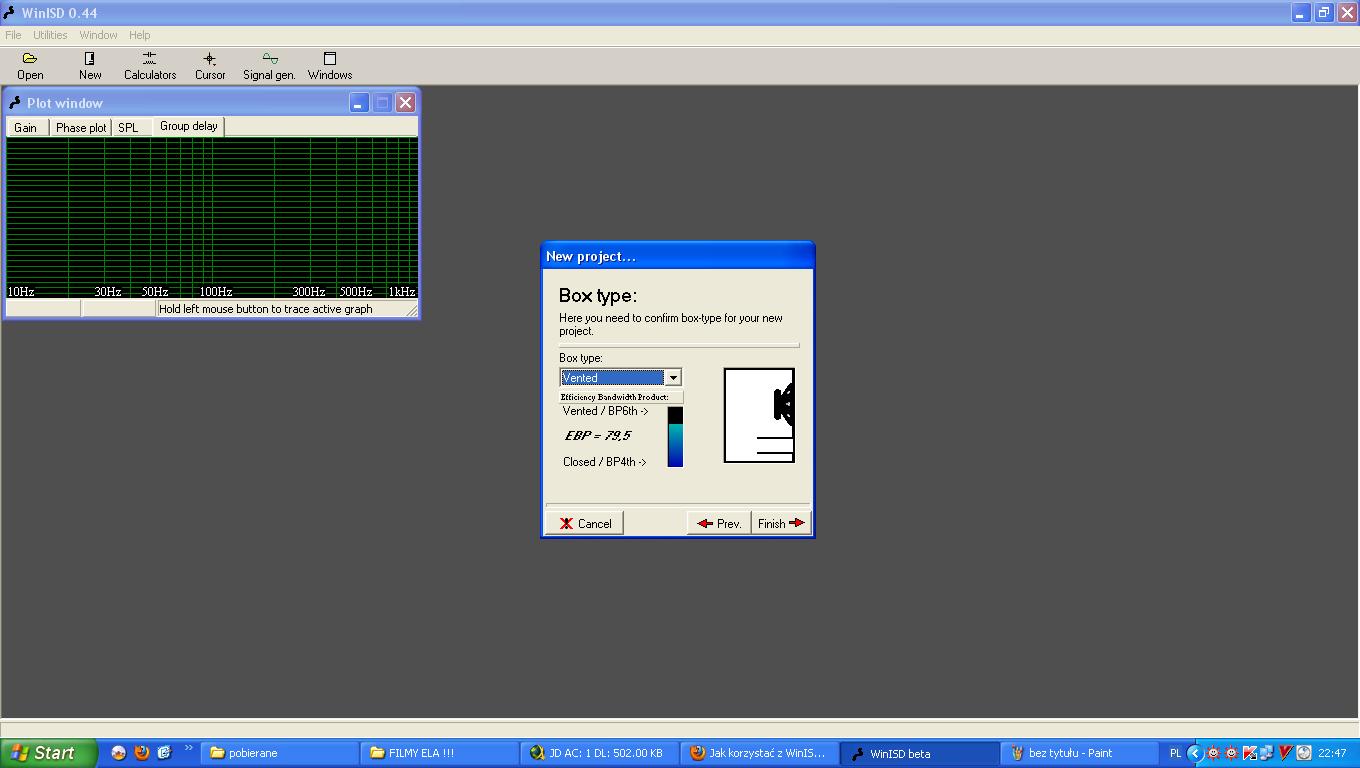Viewport: 1360px width, 768px height.
Task: Open the Utilities menu
Action: coord(50,35)
